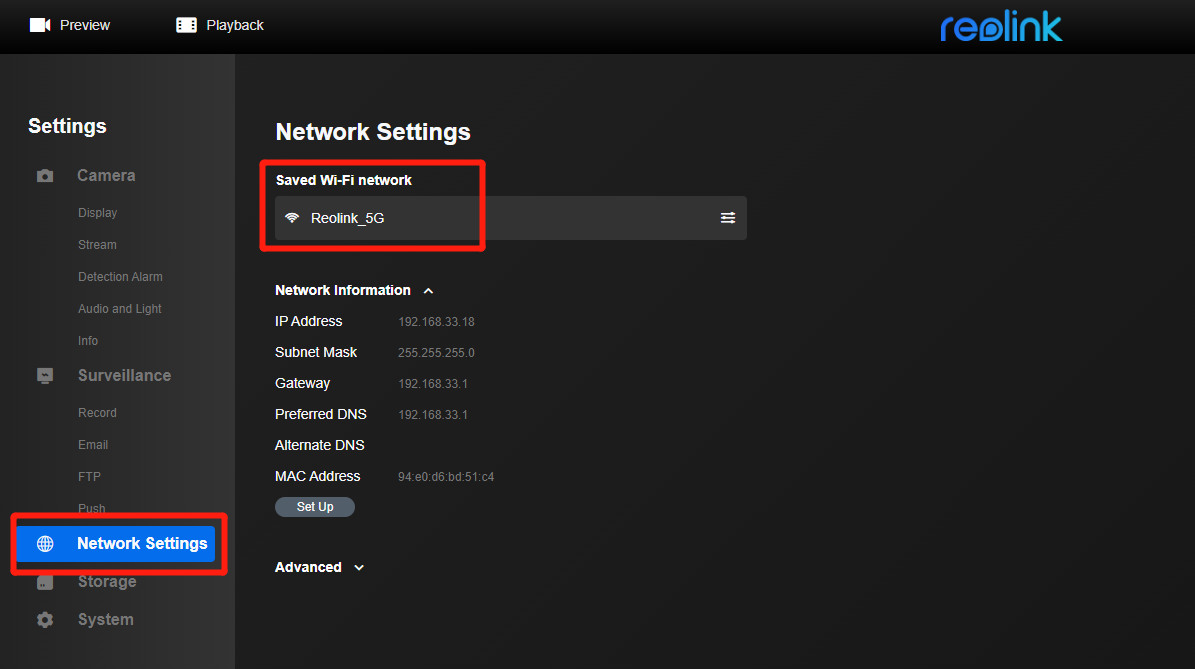Click the Preferred DNS value
Screen dimensions: 1195x669
tap(433, 415)
